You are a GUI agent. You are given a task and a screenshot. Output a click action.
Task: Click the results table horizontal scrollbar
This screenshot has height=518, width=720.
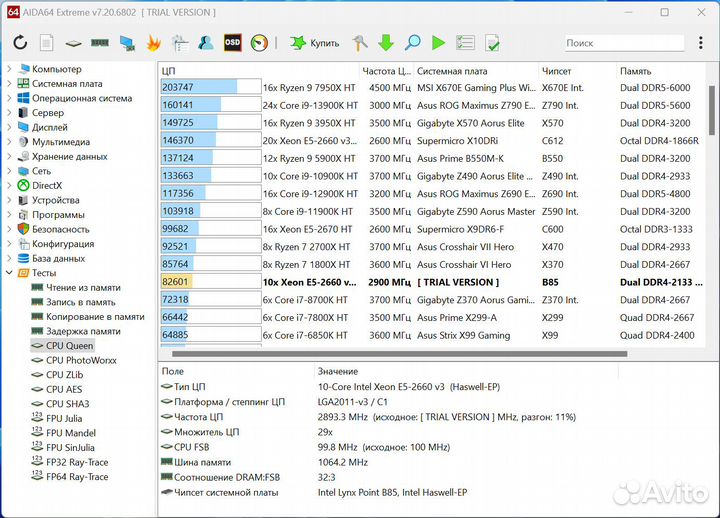pos(400,353)
